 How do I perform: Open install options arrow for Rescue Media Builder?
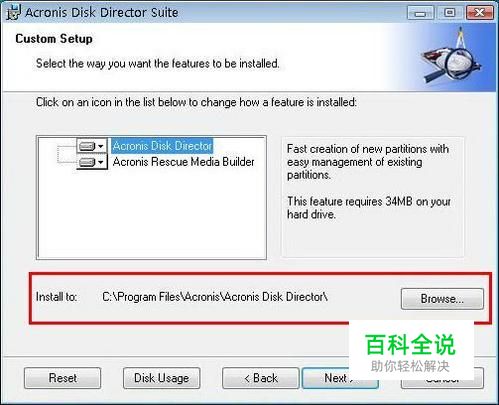pyautogui.click(x=101, y=162)
